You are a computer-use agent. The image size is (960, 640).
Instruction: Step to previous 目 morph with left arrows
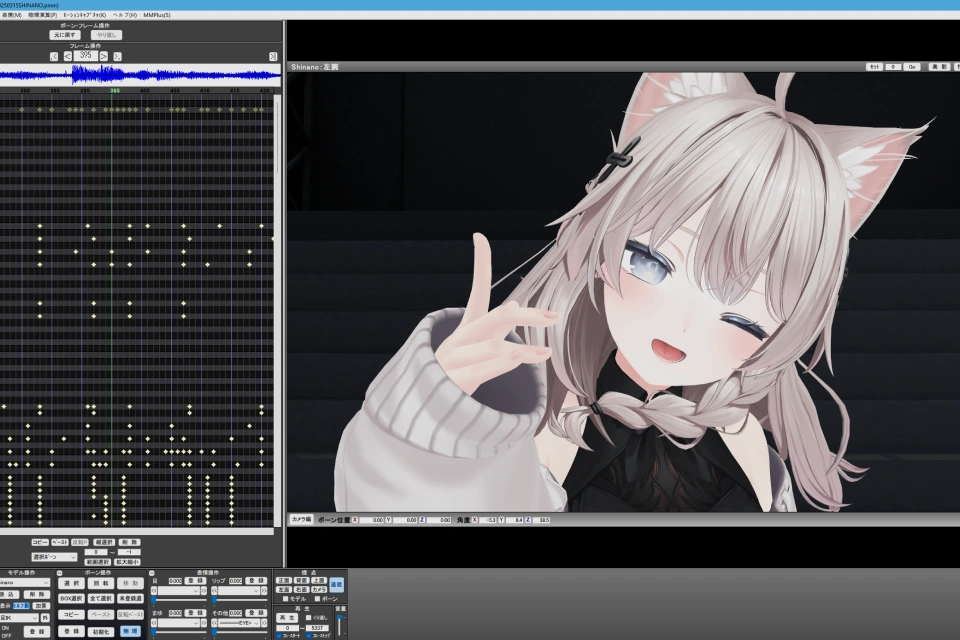(x=154, y=591)
